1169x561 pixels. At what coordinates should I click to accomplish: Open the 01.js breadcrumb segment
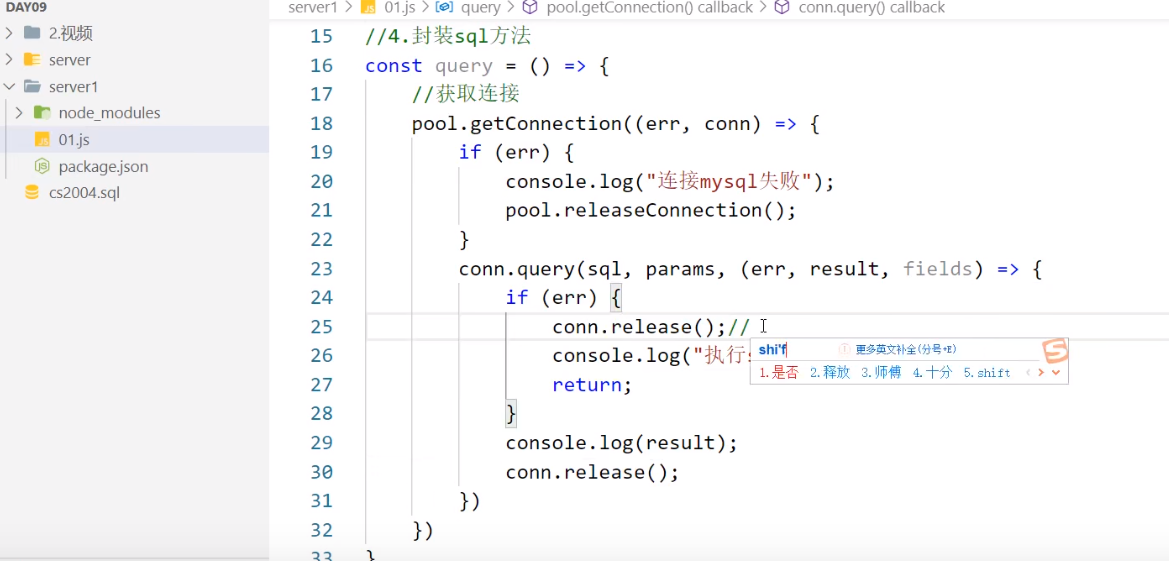[x=398, y=7]
